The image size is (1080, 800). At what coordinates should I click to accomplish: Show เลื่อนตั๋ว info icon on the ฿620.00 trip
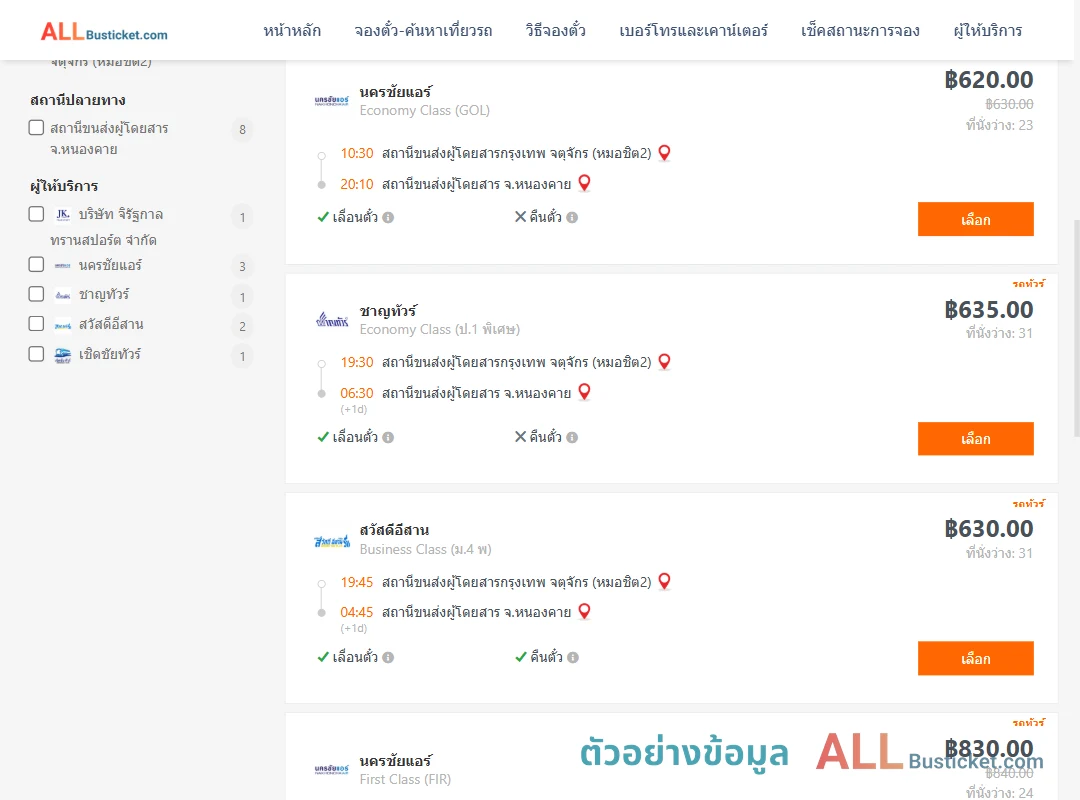point(388,218)
